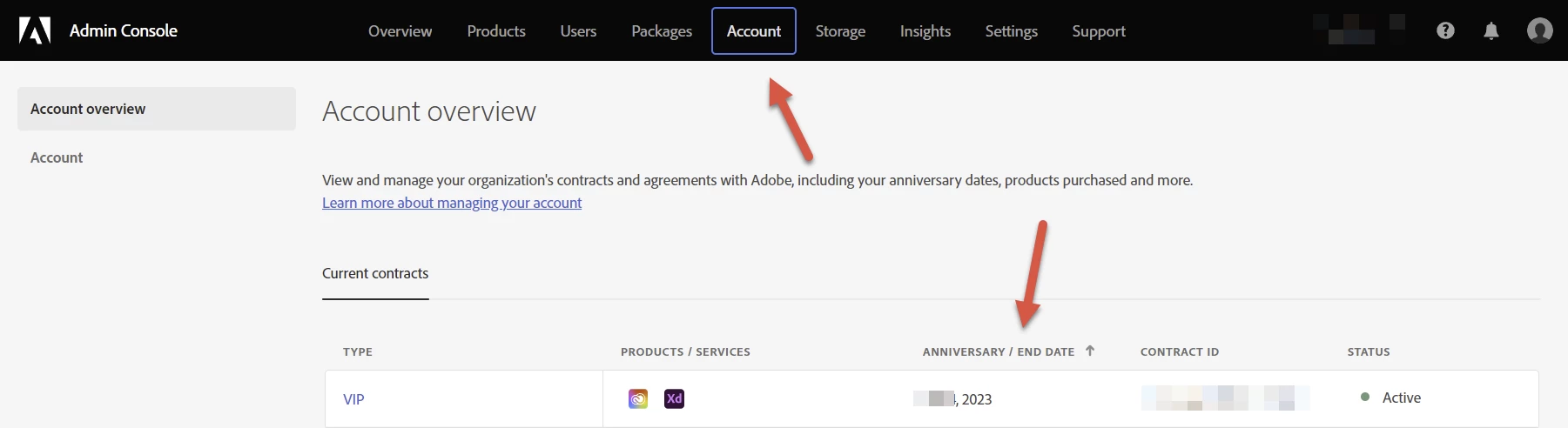Click the Active status text
Screen dimensions: 1568x428
click(1402, 398)
